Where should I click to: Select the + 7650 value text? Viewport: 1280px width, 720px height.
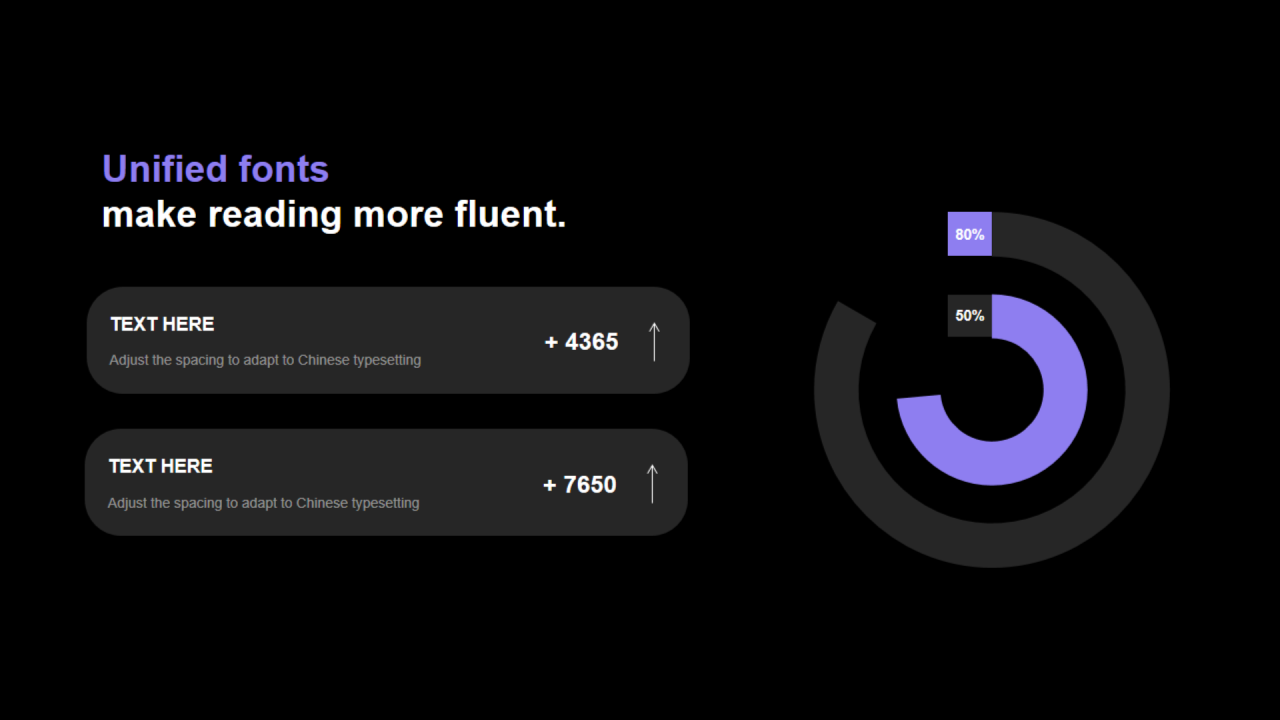(579, 485)
